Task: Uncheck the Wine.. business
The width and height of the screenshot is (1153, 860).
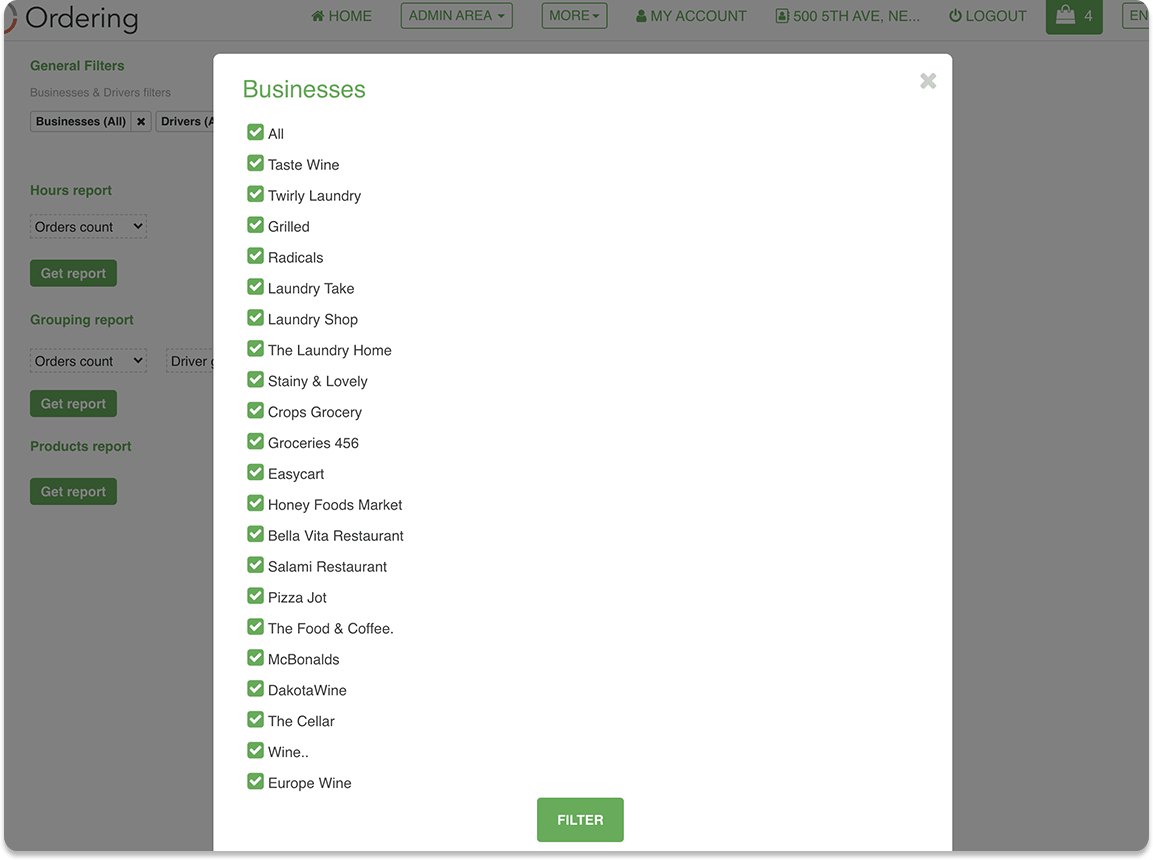Action: pyautogui.click(x=255, y=750)
